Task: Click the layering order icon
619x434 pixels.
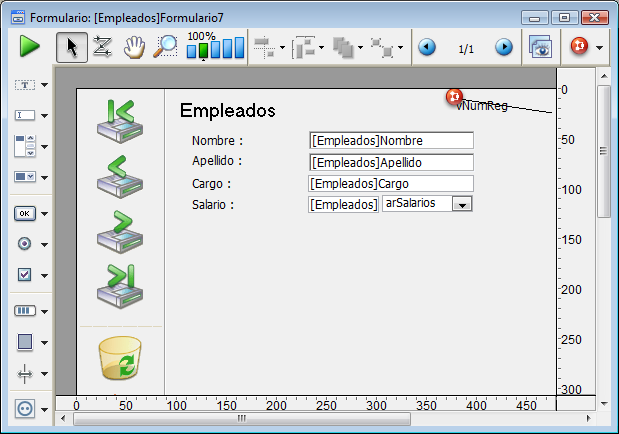Action: click(x=343, y=48)
